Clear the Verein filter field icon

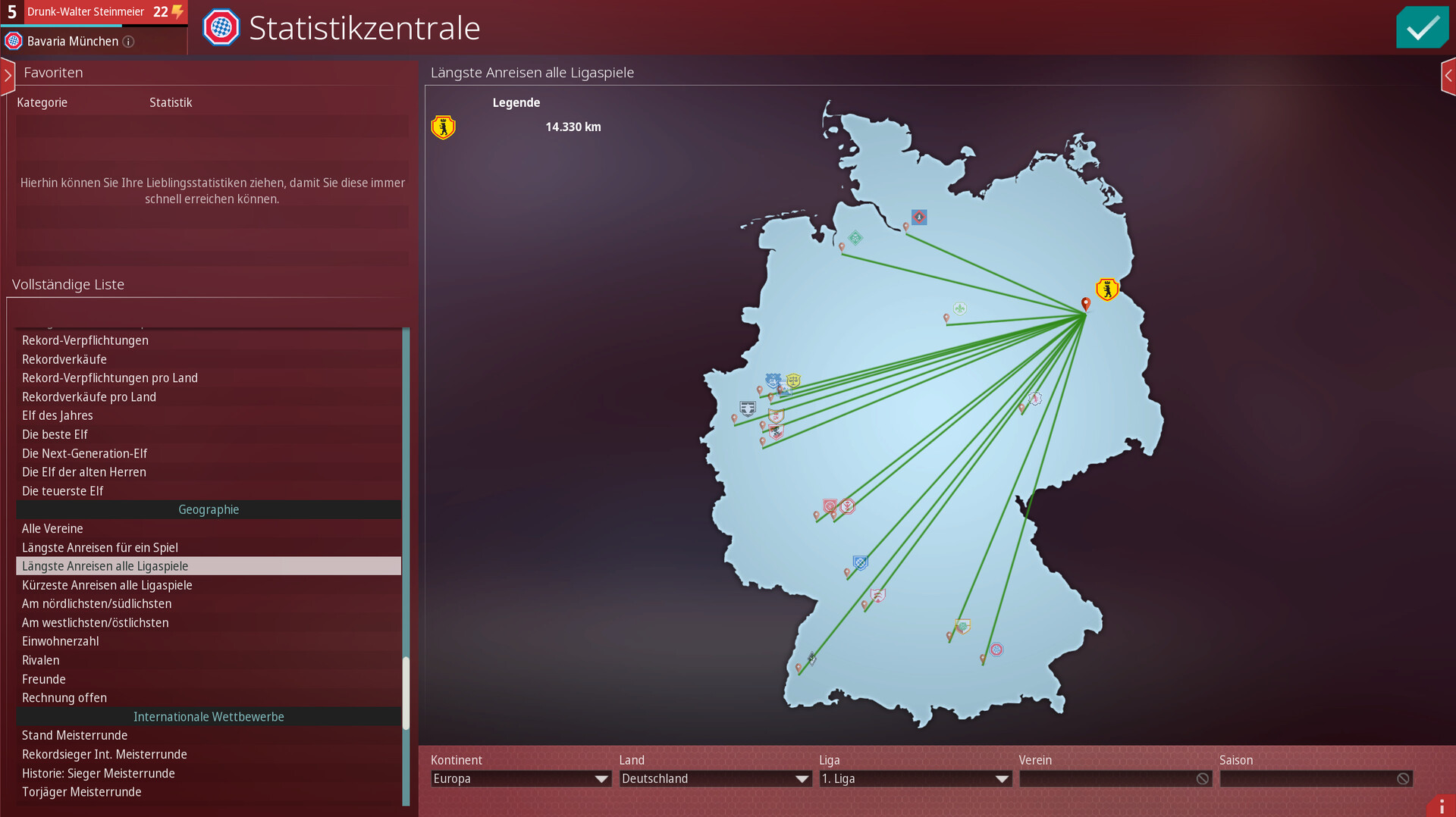(1202, 778)
